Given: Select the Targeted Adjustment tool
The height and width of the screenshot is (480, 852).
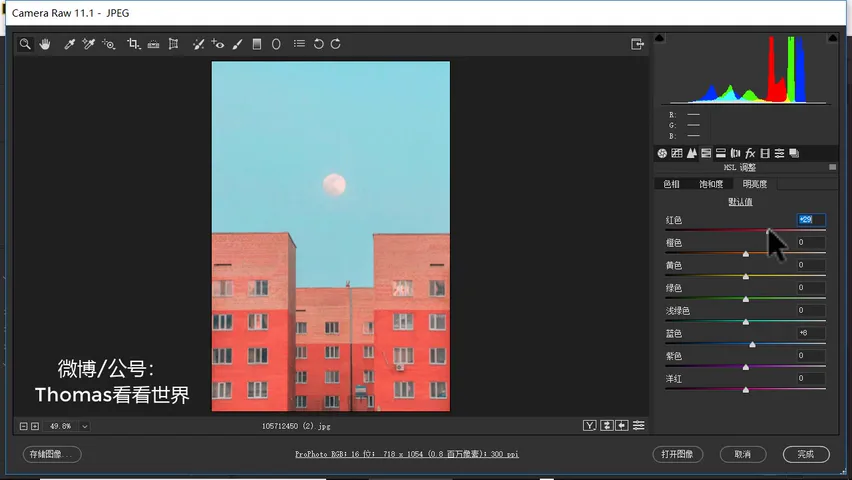Looking at the screenshot, I should (x=109, y=44).
